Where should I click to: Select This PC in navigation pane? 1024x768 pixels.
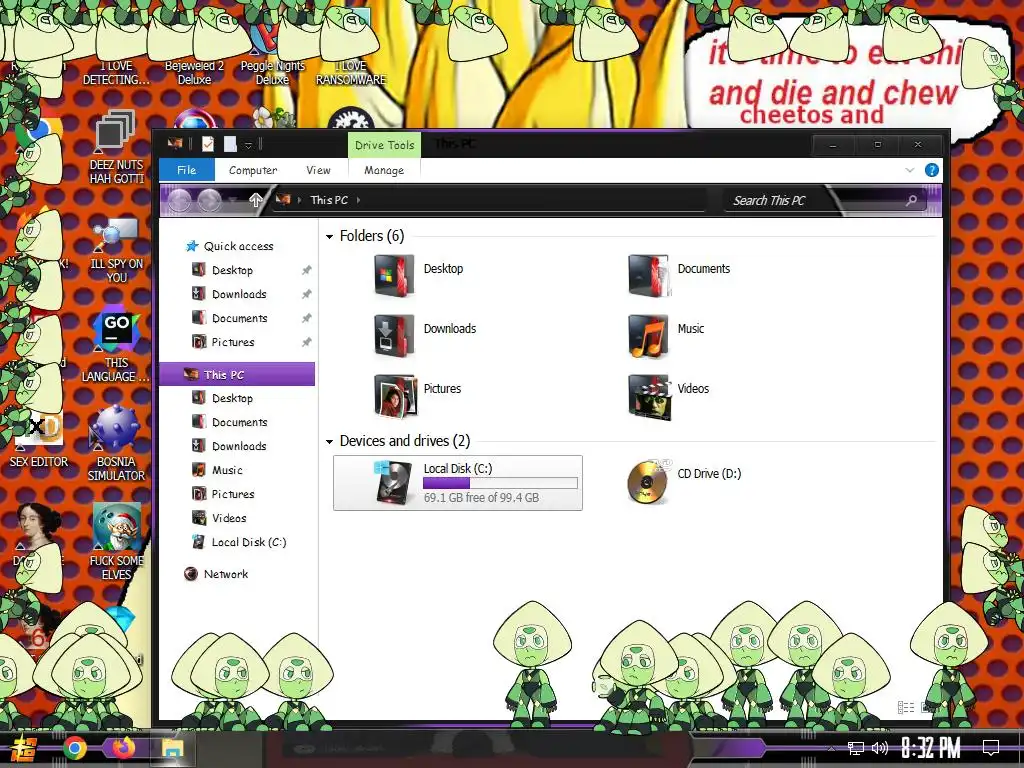coord(237,374)
